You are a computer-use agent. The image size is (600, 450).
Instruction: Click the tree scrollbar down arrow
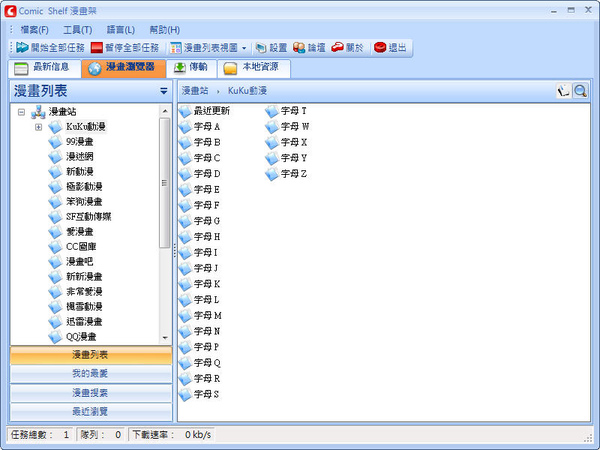tap(165, 338)
